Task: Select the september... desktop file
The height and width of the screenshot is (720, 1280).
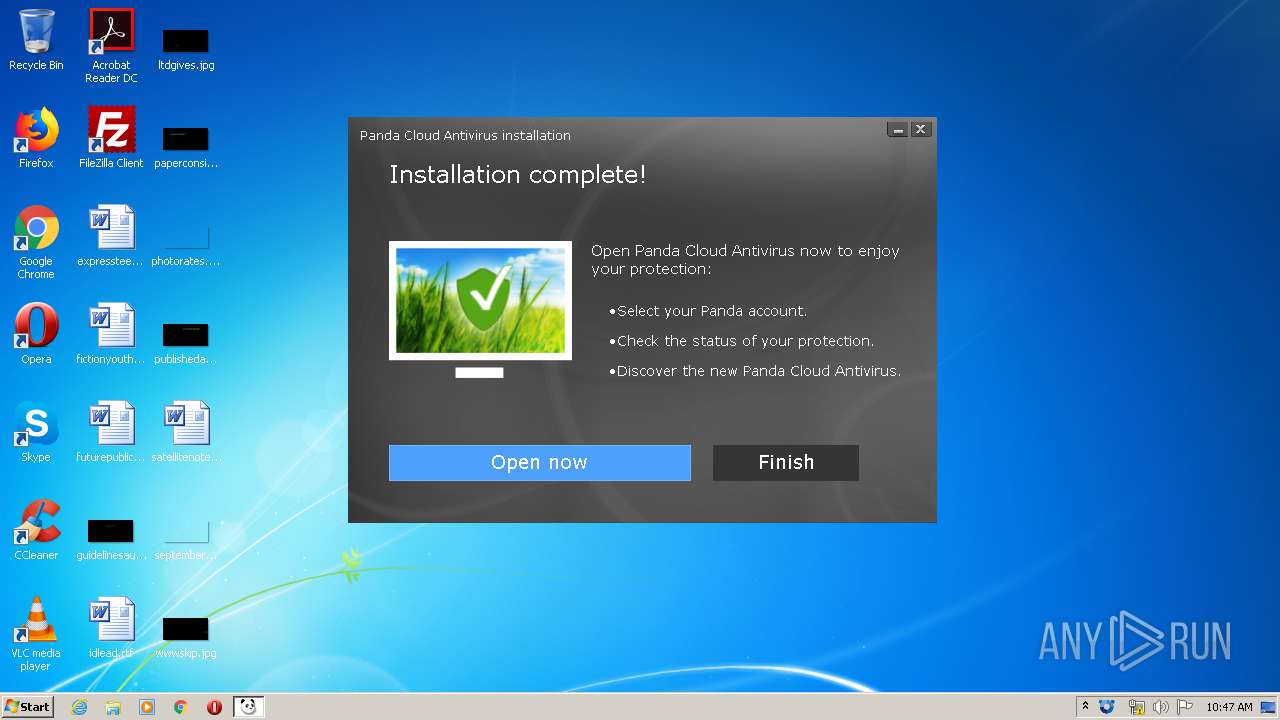Action: [186, 539]
